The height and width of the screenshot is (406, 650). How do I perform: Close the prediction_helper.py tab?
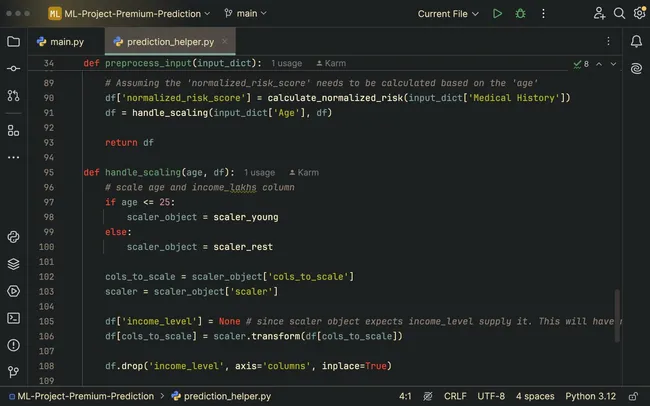(x=224, y=41)
